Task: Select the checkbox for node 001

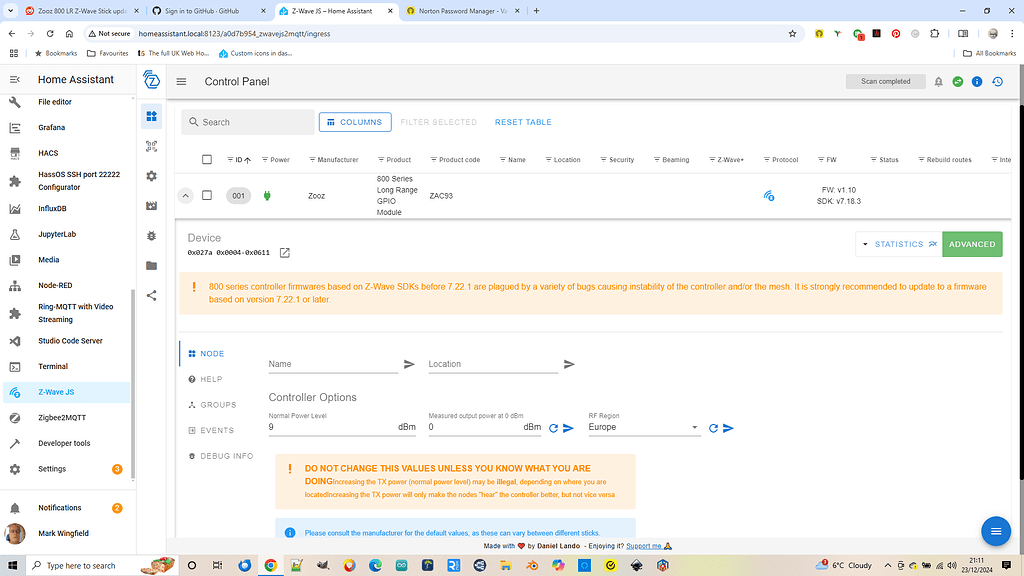Action: click(207, 196)
